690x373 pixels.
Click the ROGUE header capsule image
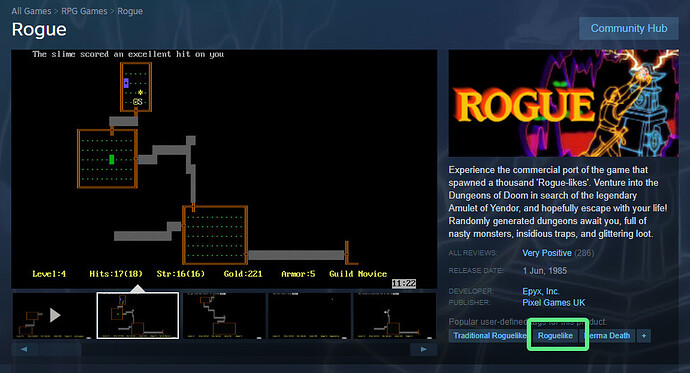(563, 103)
